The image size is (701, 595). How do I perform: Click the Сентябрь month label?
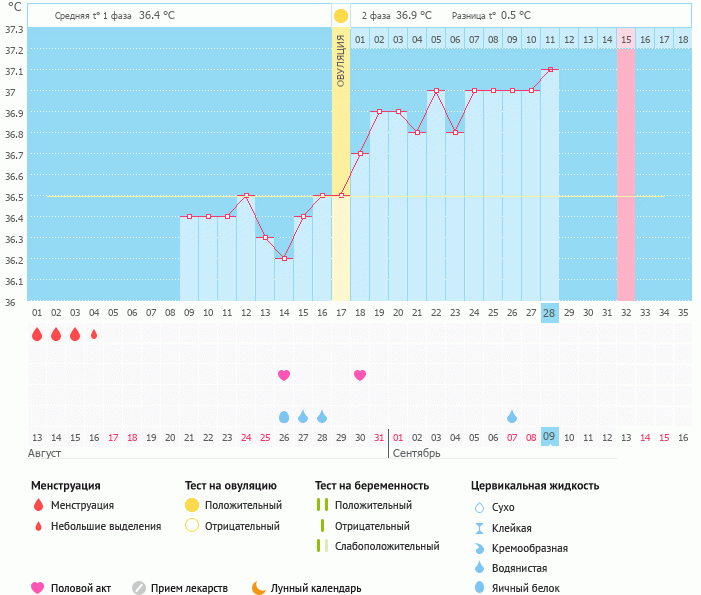416,453
